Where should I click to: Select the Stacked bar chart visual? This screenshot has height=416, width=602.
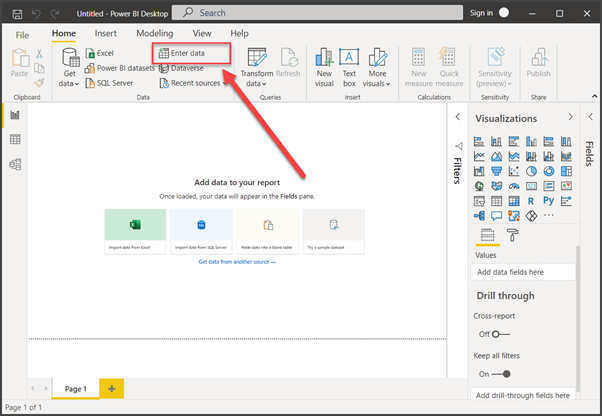click(x=479, y=142)
